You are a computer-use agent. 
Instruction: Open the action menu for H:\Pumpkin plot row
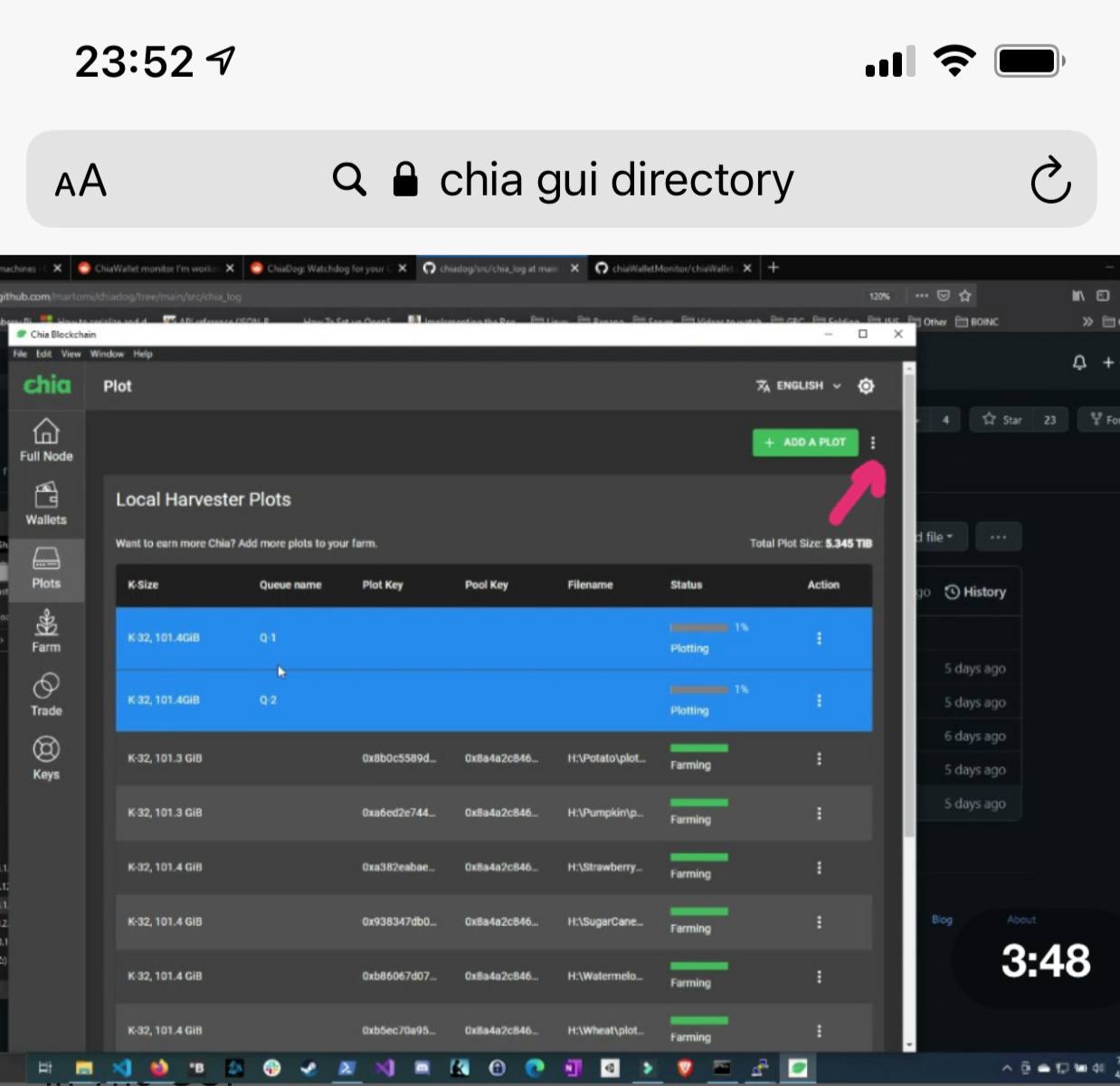click(x=819, y=813)
